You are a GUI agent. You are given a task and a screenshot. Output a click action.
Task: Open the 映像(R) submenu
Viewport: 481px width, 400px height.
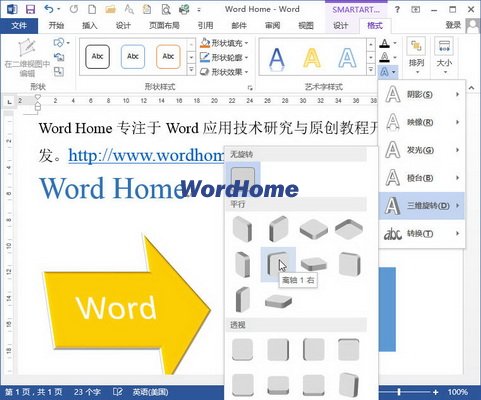[422, 122]
